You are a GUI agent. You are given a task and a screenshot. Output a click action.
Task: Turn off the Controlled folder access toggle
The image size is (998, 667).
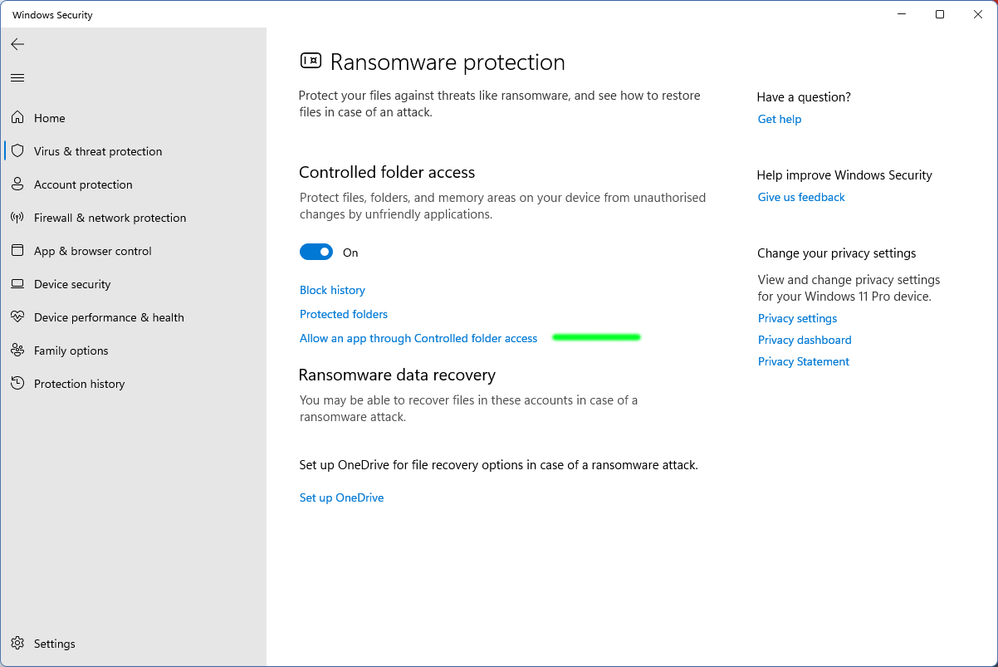[x=316, y=253]
